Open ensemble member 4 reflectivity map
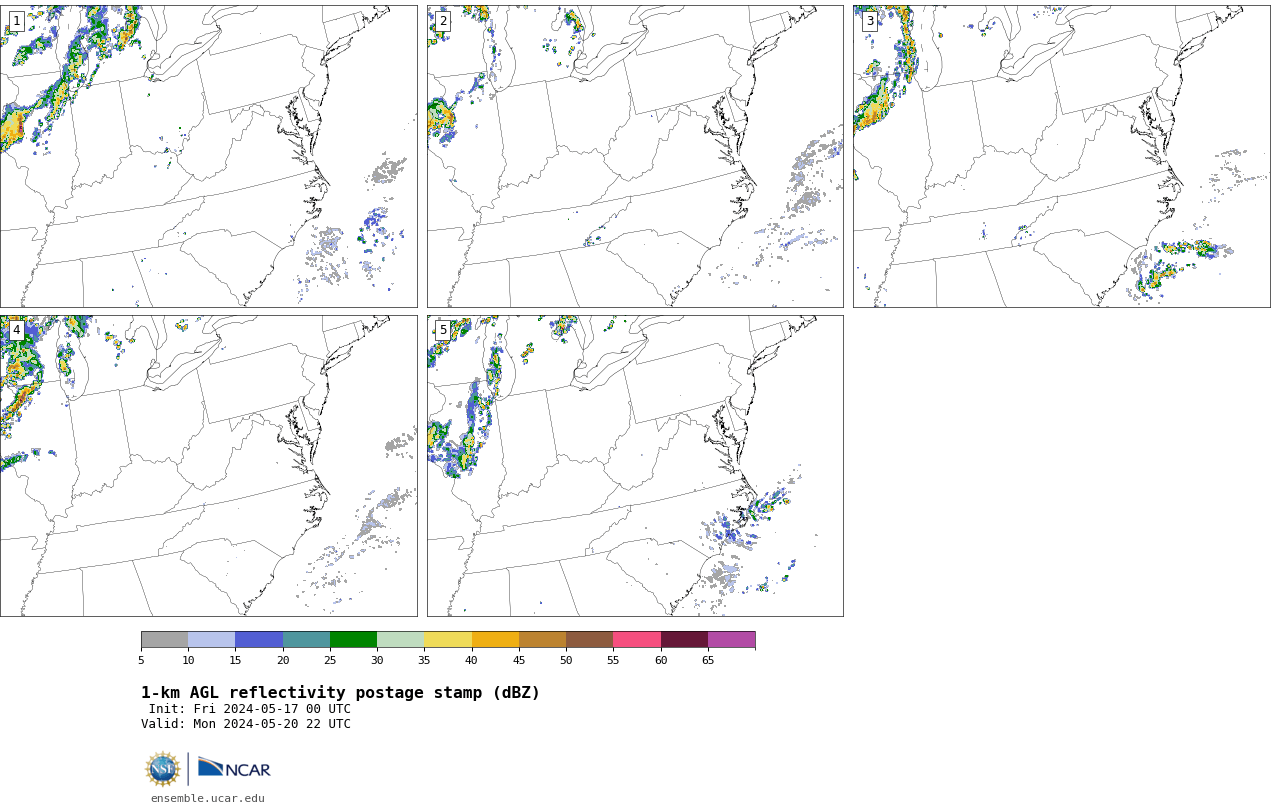The image size is (1280, 809). [x=208, y=466]
